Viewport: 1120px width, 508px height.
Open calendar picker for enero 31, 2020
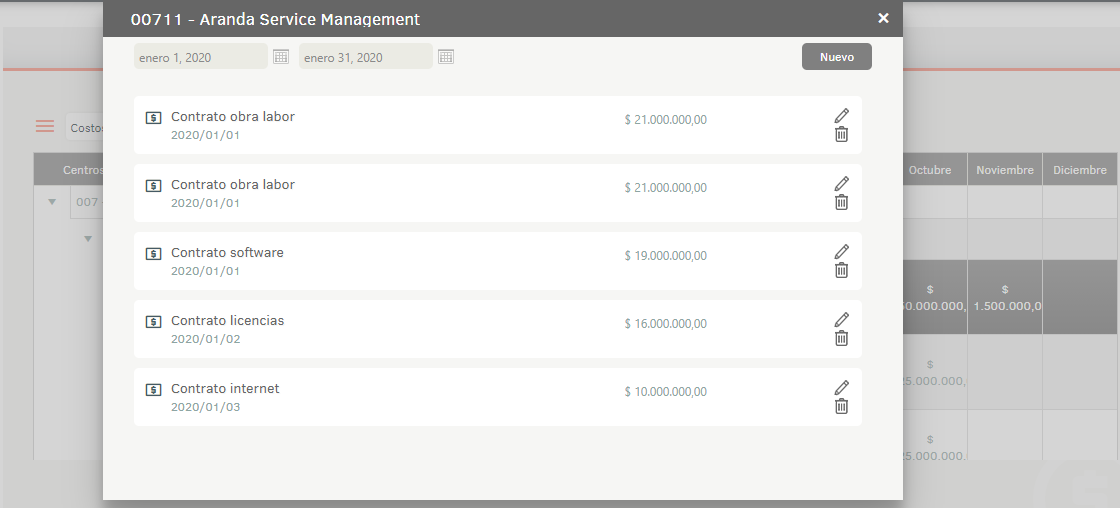[x=446, y=57]
